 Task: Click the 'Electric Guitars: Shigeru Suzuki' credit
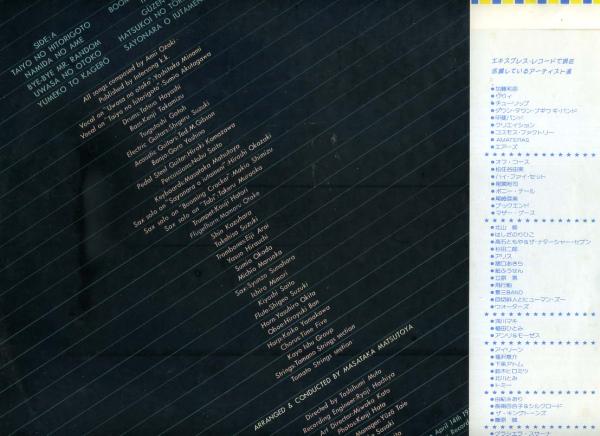click(x=168, y=129)
